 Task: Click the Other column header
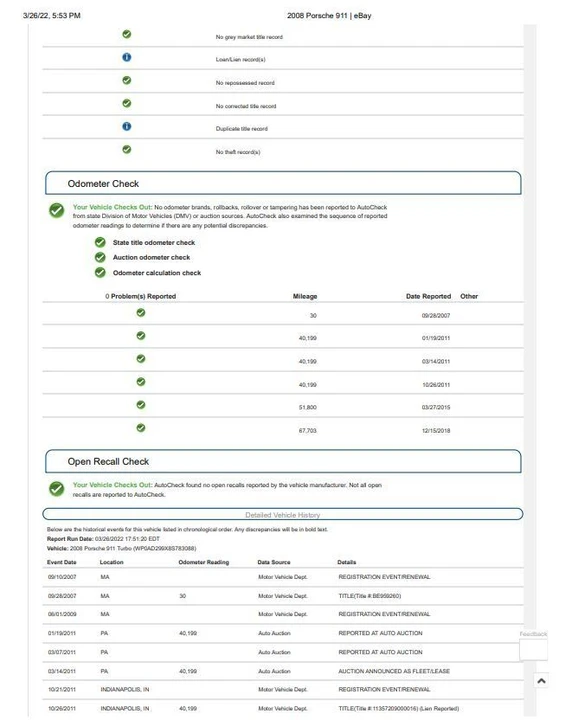[x=469, y=296]
